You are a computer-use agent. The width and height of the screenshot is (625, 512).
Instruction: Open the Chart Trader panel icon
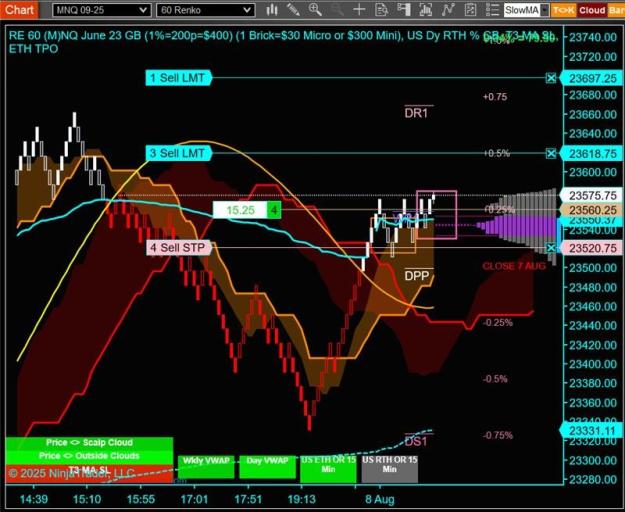(x=404, y=10)
